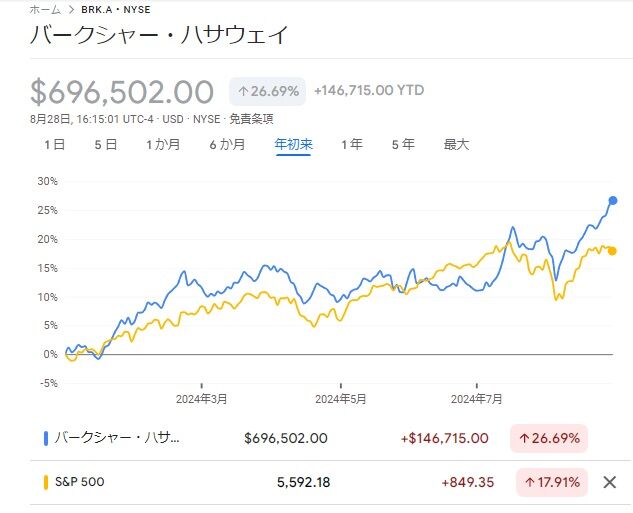Click the up-arrow 26.69% badge near price
Viewport: 633px width, 513px height.
click(266, 91)
